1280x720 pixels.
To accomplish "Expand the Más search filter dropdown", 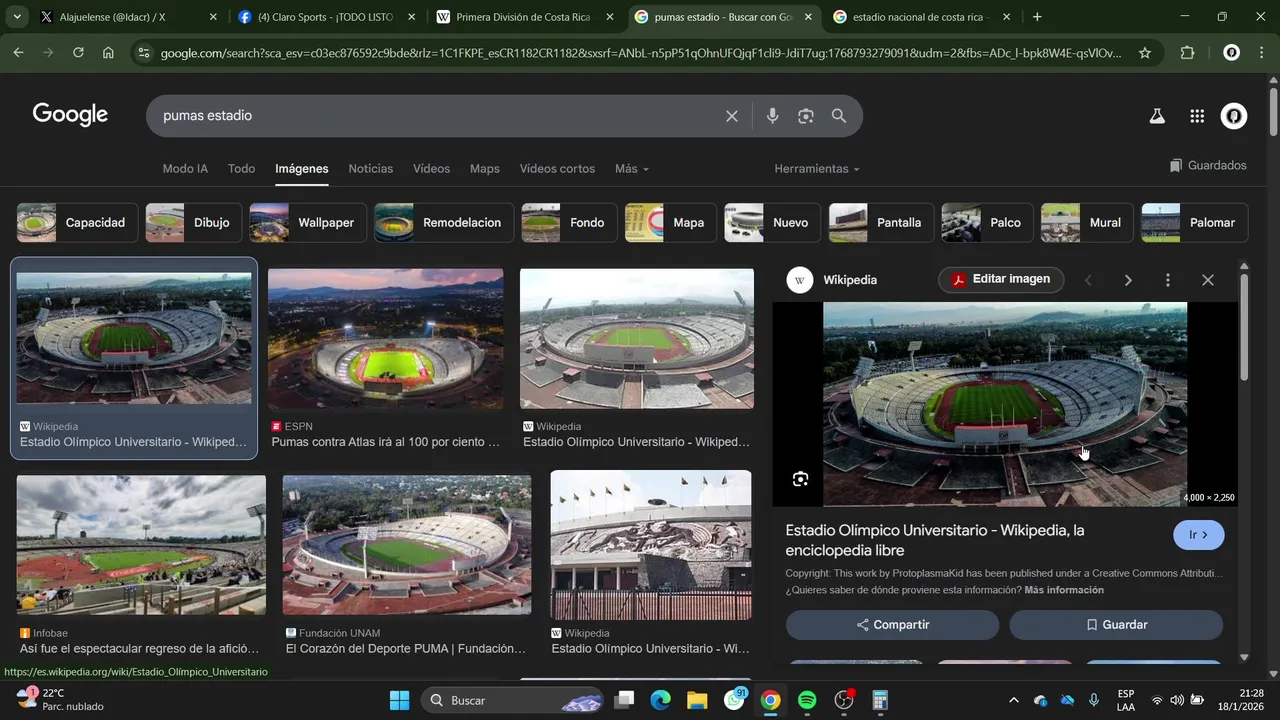I will 632,169.
